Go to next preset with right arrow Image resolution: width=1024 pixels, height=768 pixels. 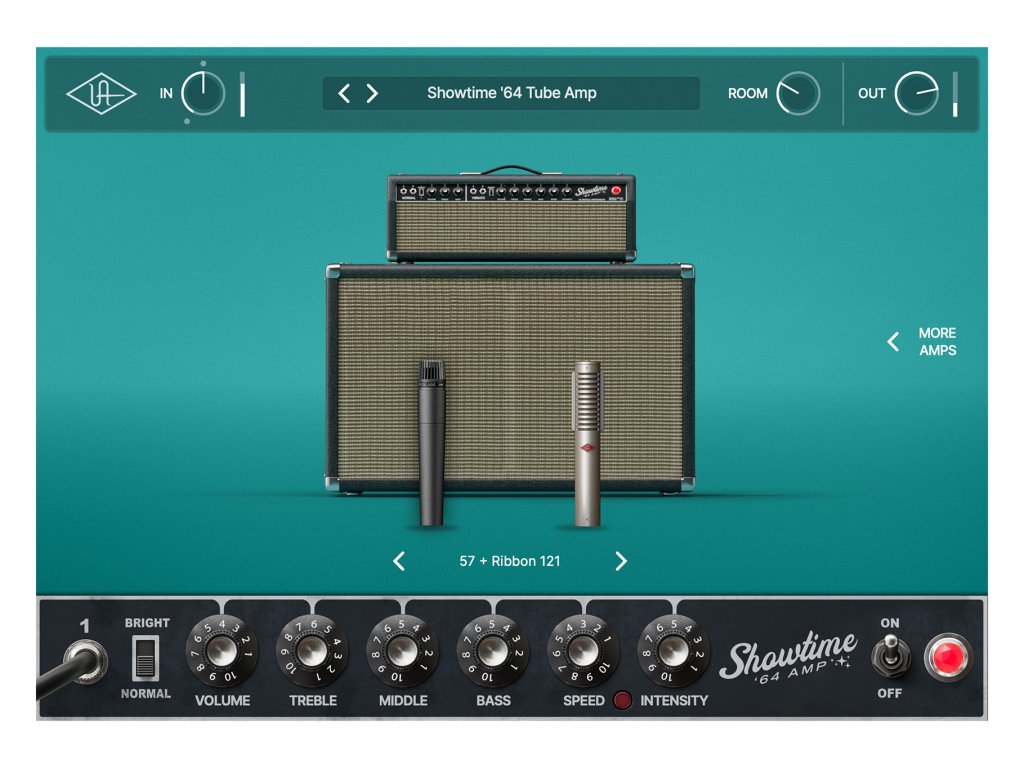click(372, 93)
